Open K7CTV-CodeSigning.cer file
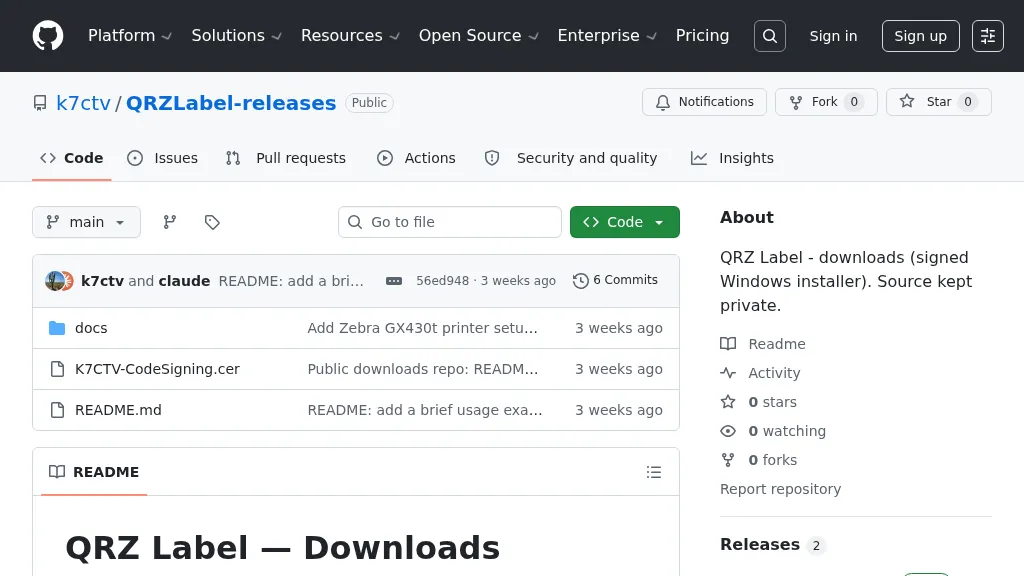 coord(157,369)
